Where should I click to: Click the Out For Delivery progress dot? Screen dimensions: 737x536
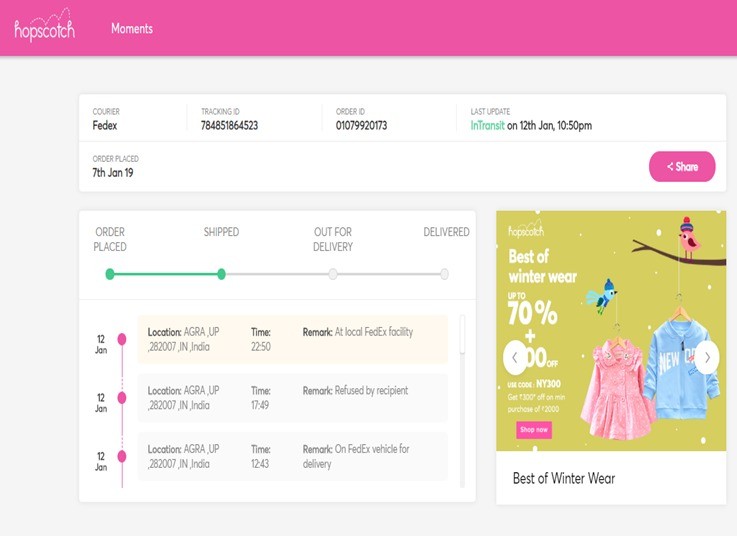coord(333,274)
